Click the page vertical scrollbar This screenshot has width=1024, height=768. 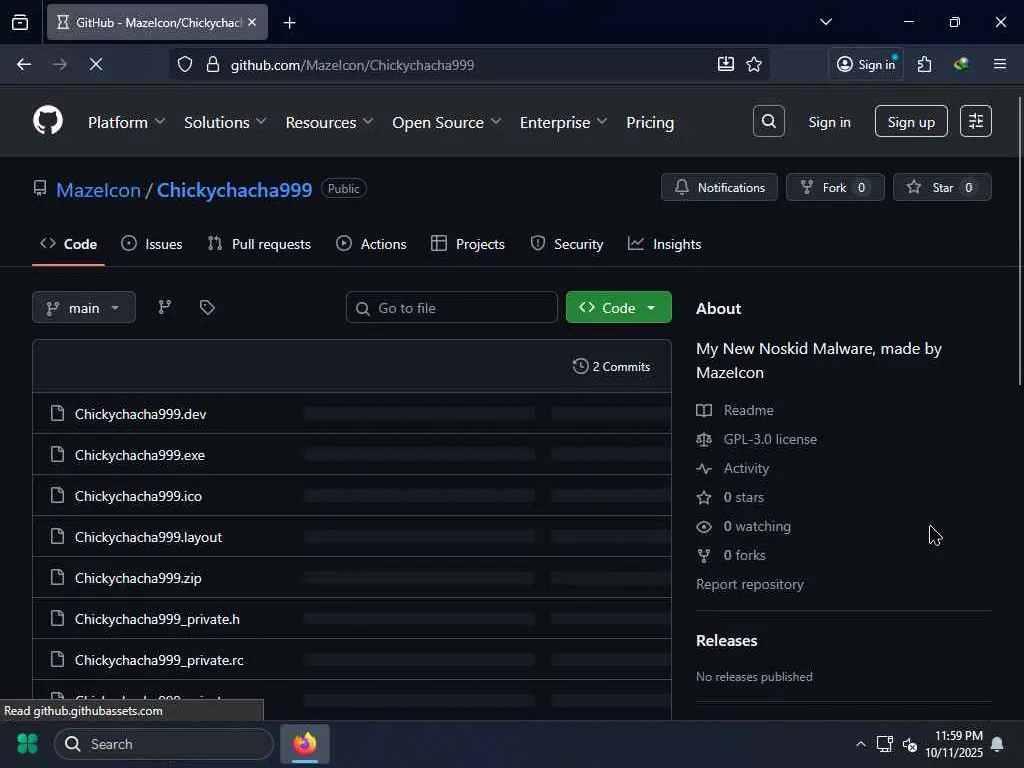[x=1019, y=242]
